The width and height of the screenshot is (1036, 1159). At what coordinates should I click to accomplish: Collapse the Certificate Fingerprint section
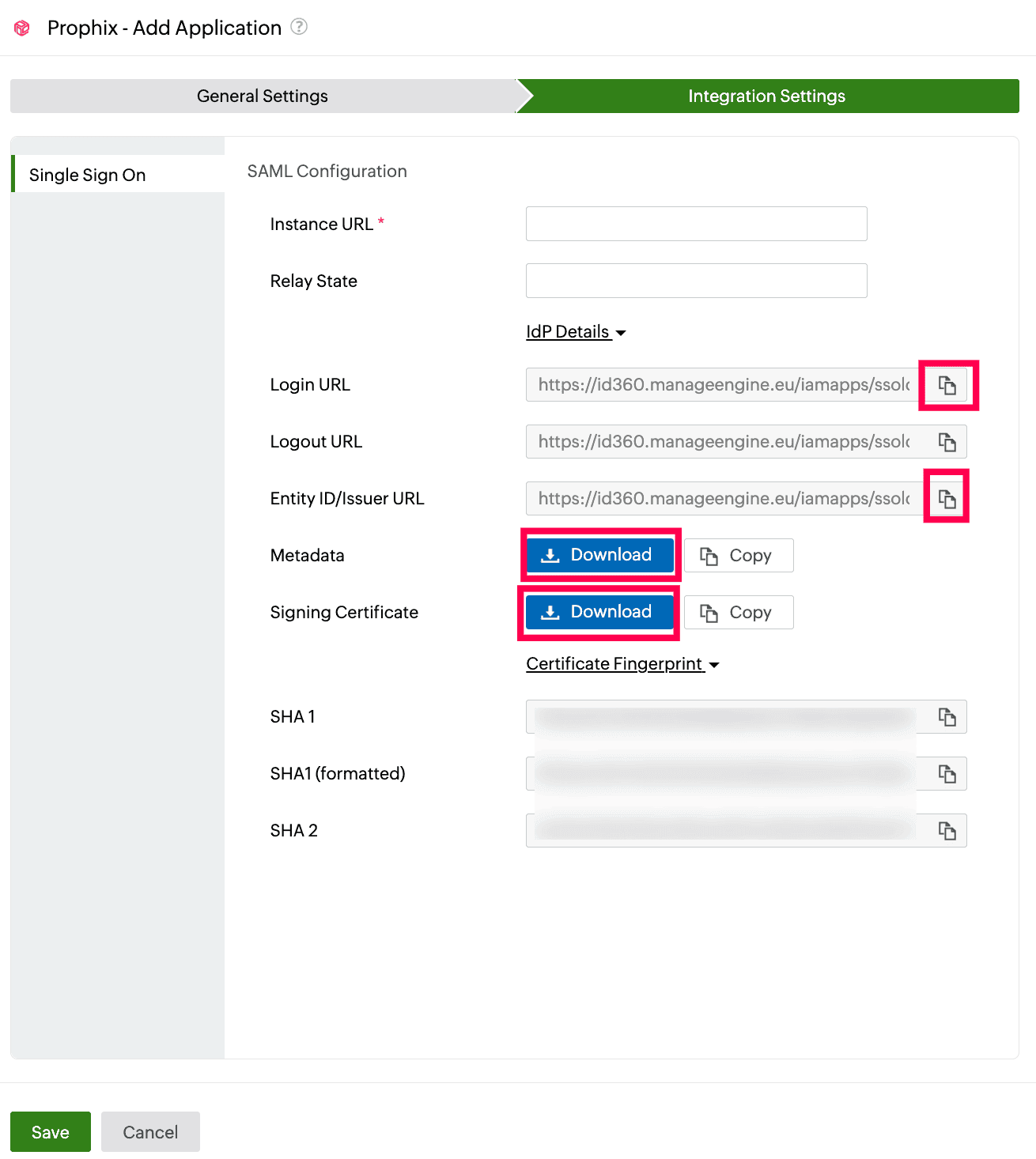622,664
